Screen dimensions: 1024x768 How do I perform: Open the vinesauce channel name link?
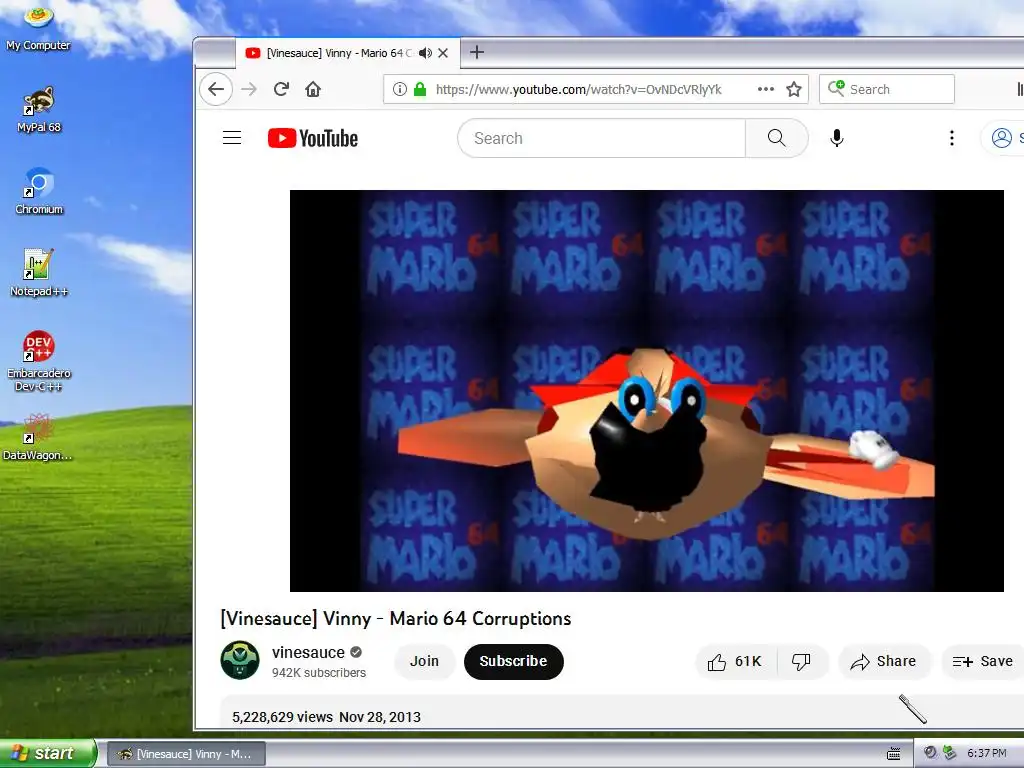click(308, 652)
